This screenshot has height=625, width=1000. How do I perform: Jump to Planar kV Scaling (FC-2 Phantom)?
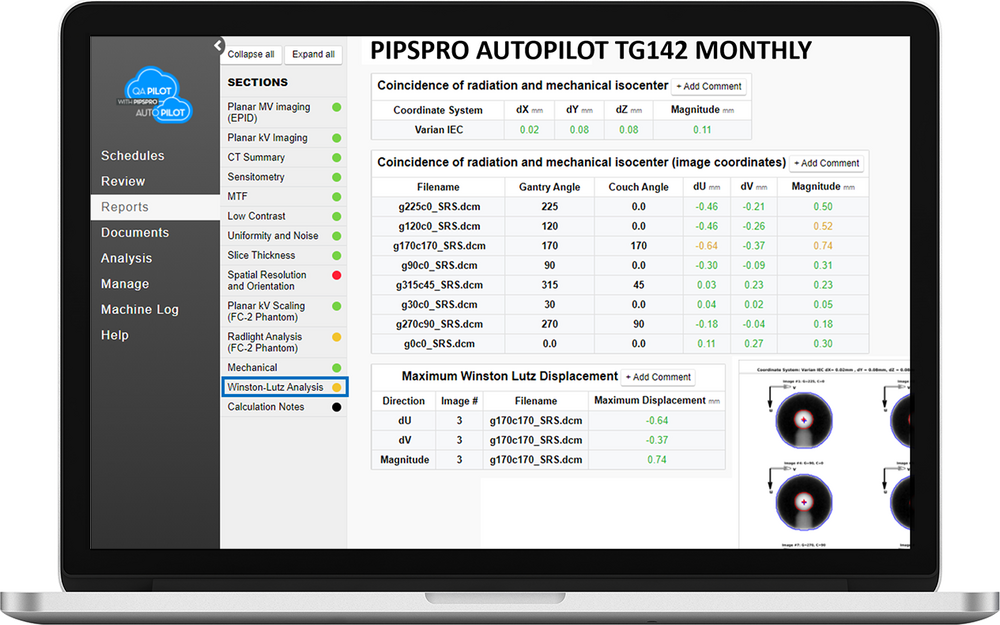(266, 311)
